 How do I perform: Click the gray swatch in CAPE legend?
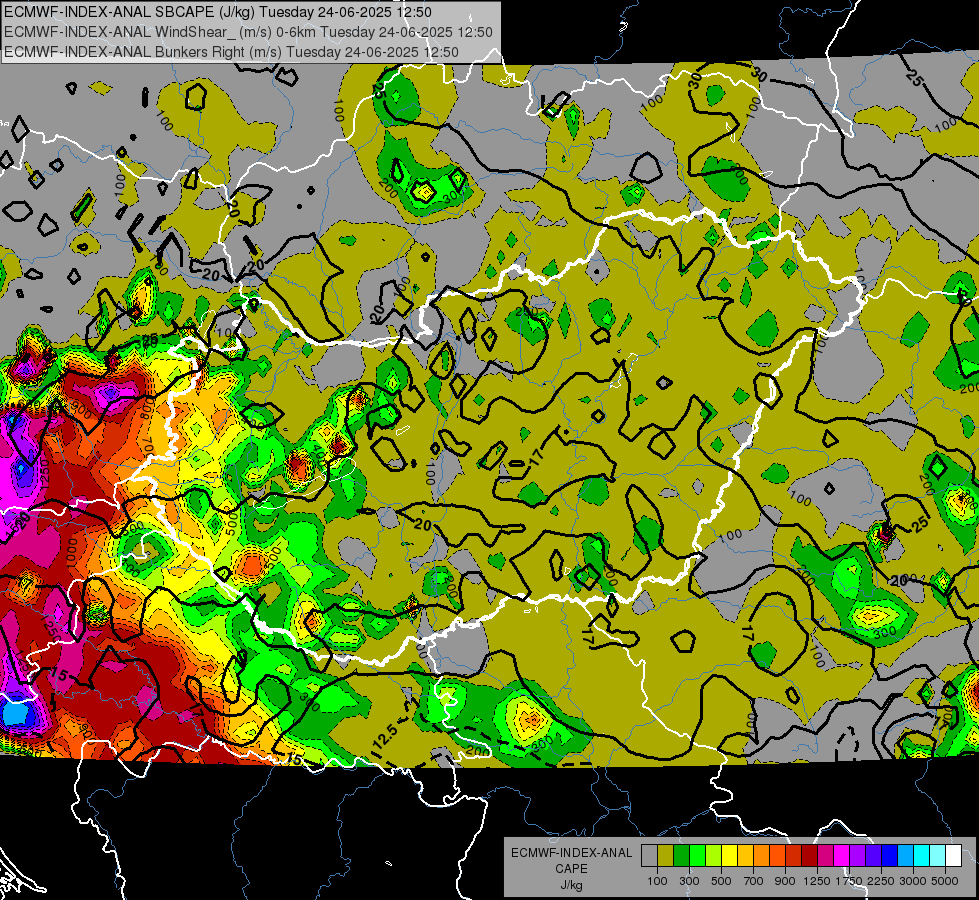point(649,856)
